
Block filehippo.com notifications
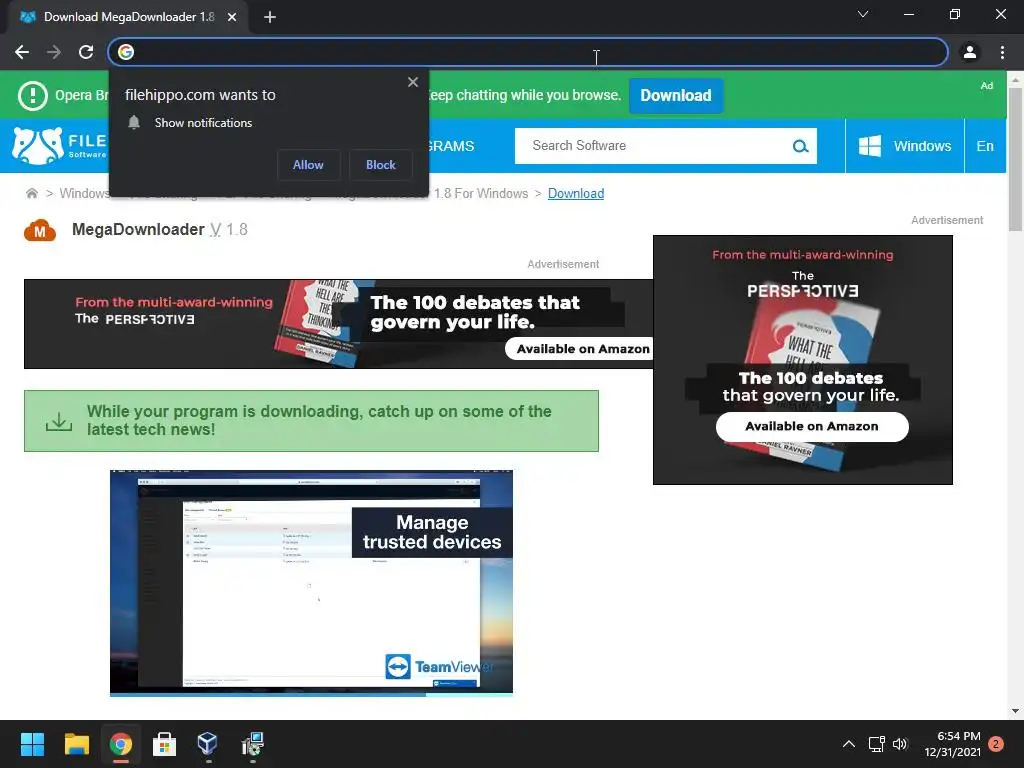point(381,165)
